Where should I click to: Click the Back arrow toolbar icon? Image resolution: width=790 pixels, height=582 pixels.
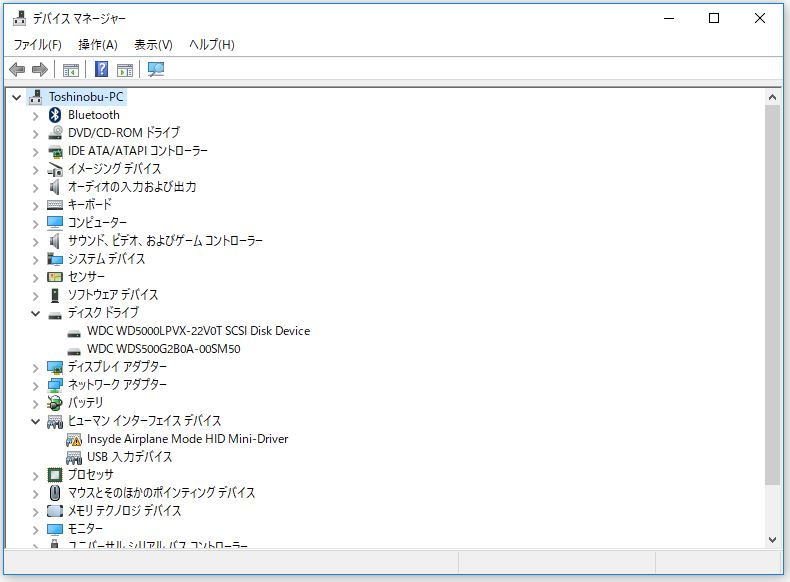click(x=17, y=69)
